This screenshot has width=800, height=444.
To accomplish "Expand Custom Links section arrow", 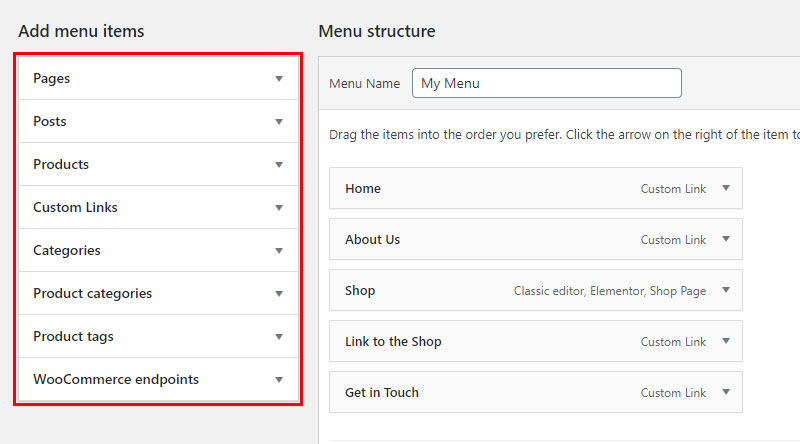I will (279, 208).
